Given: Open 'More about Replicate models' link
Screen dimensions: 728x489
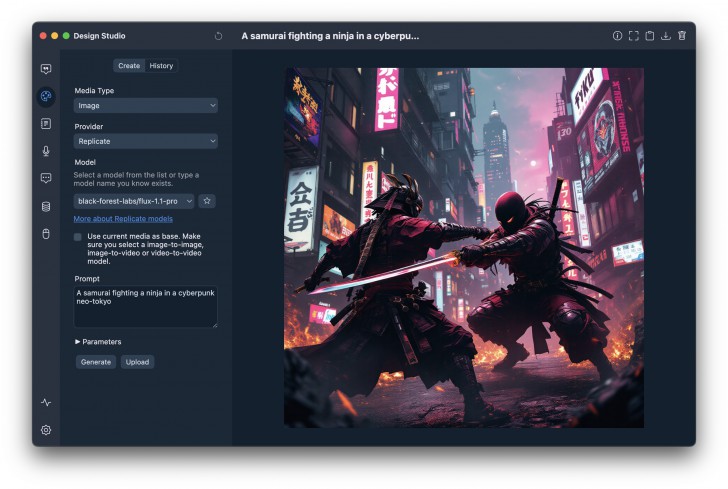Looking at the screenshot, I should pos(123,219).
